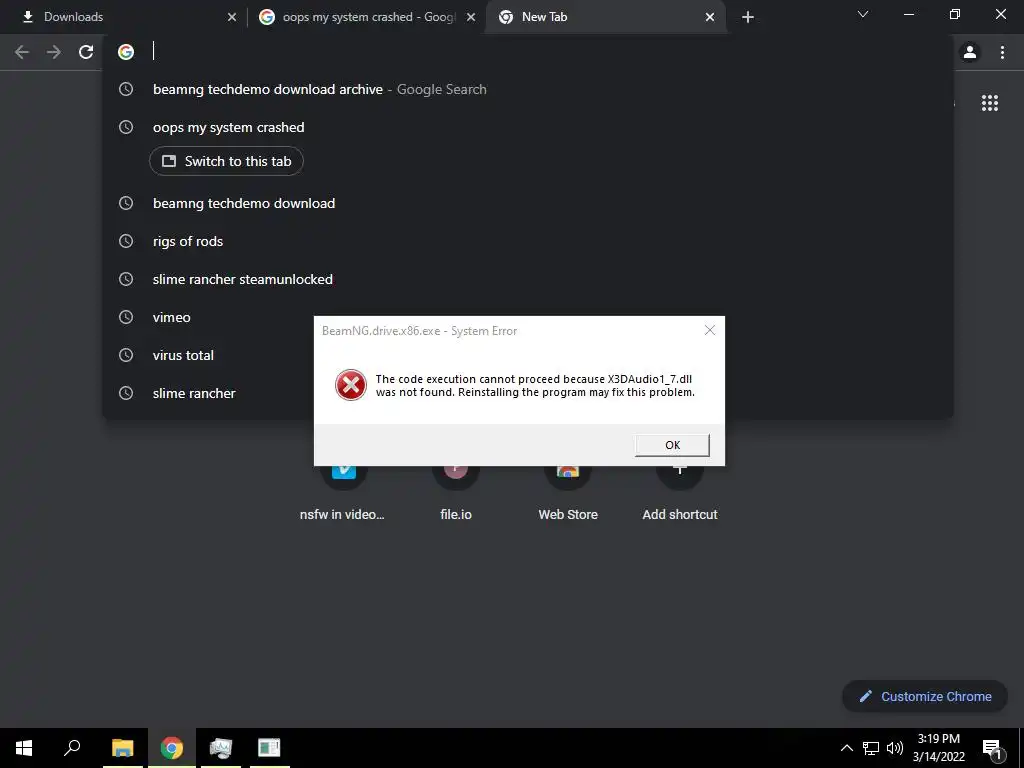Select the New Tab tab

[604, 17]
